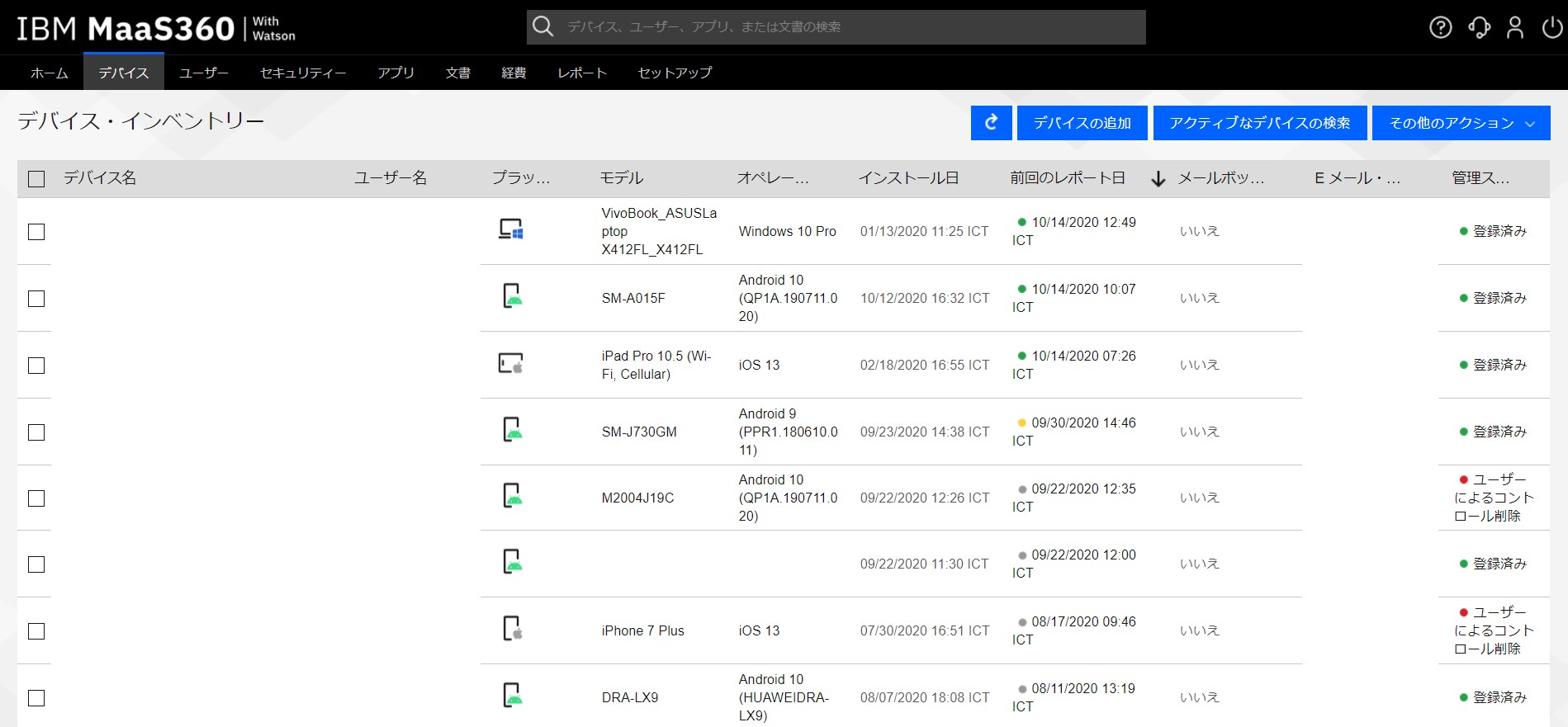Screen dimensions: 1568x727
Task: Click 登録済み status in VivoBook row
Action: (1493, 232)
